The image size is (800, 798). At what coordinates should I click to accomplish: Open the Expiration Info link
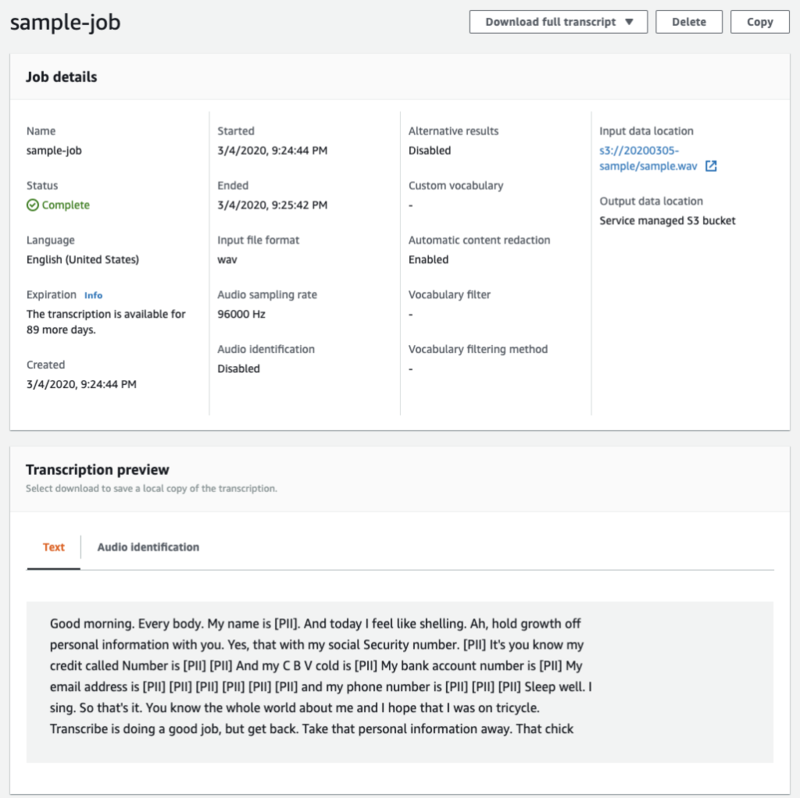(x=93, y=295)
